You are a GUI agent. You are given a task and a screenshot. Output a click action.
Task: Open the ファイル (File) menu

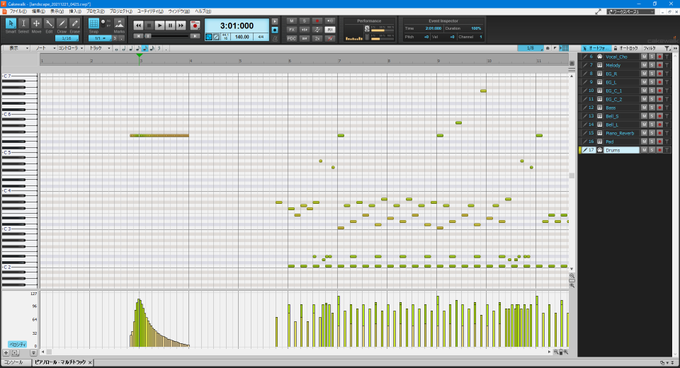[18, 11]
